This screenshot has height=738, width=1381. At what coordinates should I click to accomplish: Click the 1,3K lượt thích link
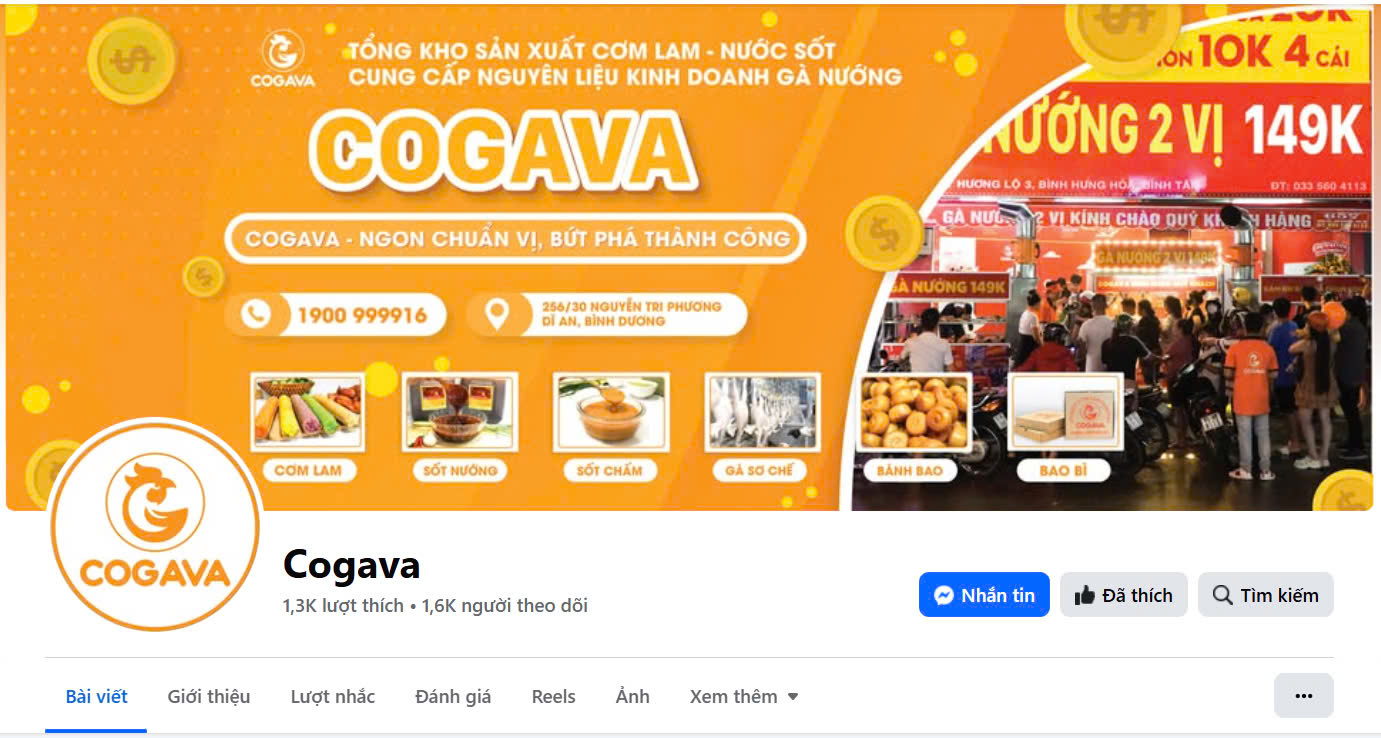coord(343,606)
